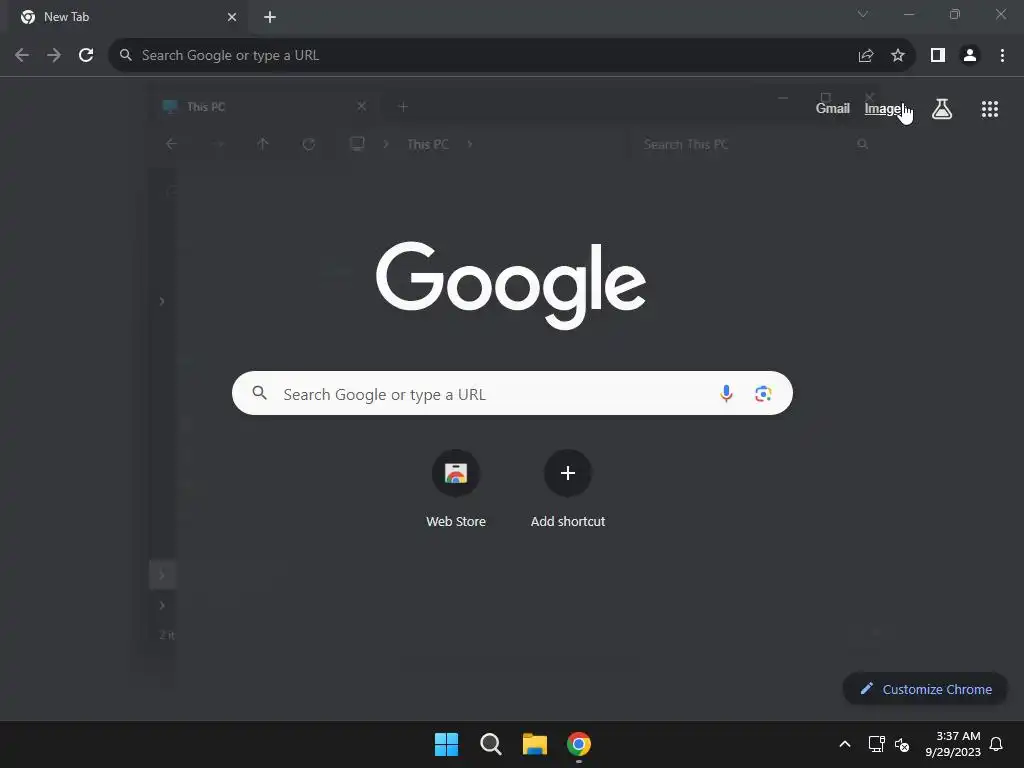Share this page icon in address bar
Screen dimensions: 1024x768
pyautogui.click(x=866, y=56)
